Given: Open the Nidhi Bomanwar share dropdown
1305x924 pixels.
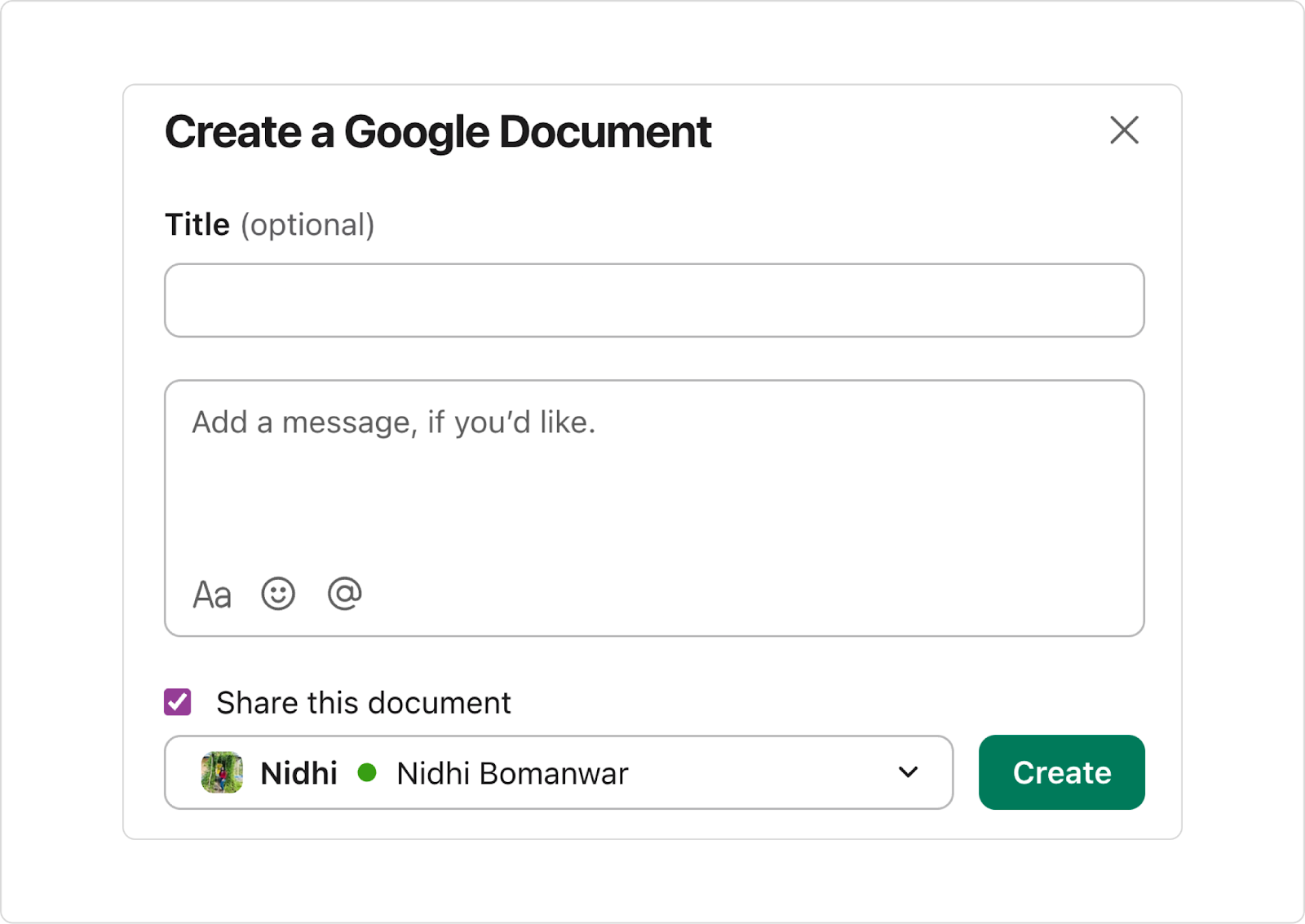Looking at the screenshot, I should [559, 772].
